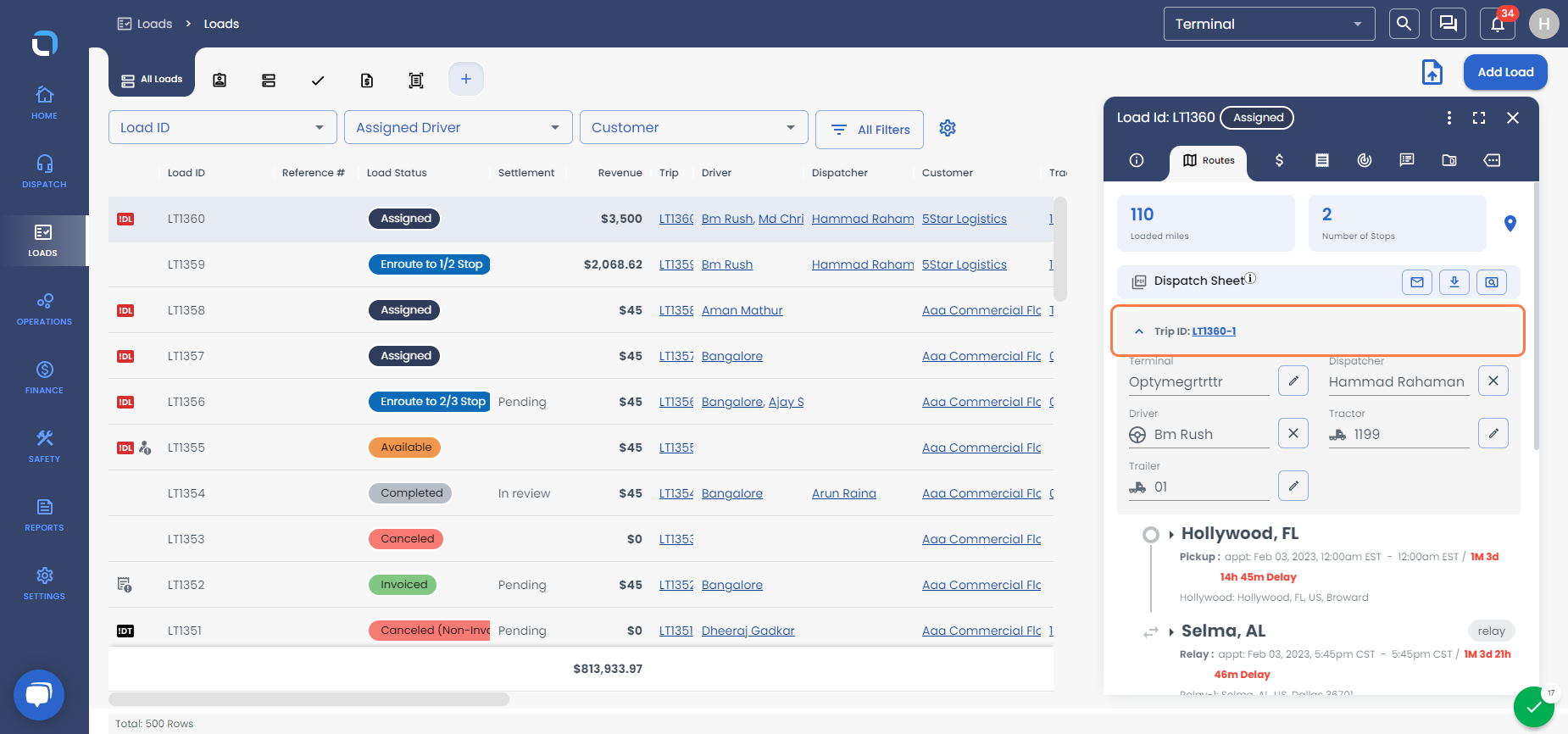This screenshot has height=734, width=1568.
Task: Open the Terminal selector dropdown
Action: pyautogui.click(x=1270, y=24)
